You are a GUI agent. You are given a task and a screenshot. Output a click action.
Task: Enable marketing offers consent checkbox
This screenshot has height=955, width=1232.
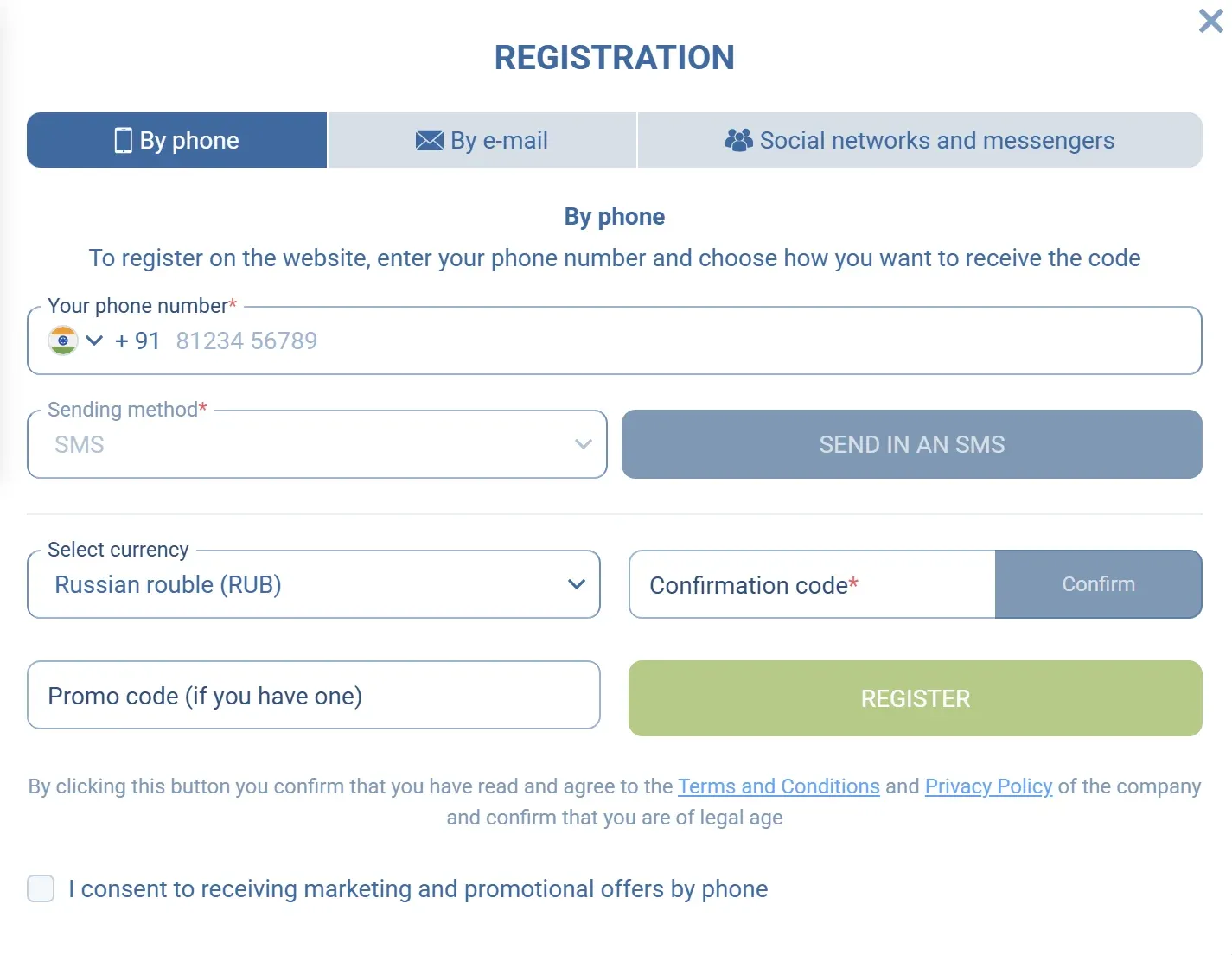(x=41, y=888)
